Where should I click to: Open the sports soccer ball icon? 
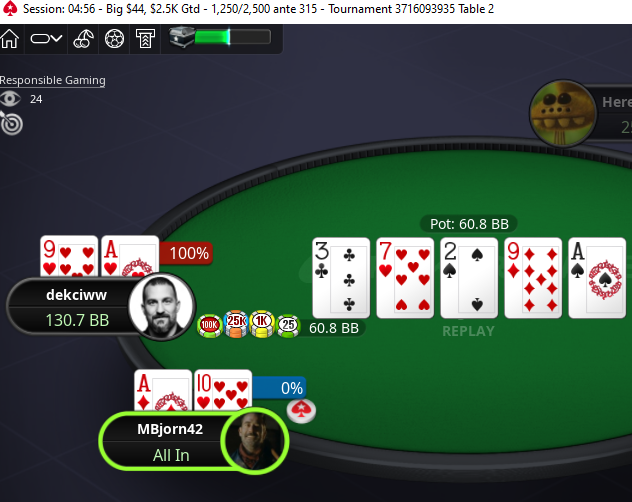(x=114, y=39)
